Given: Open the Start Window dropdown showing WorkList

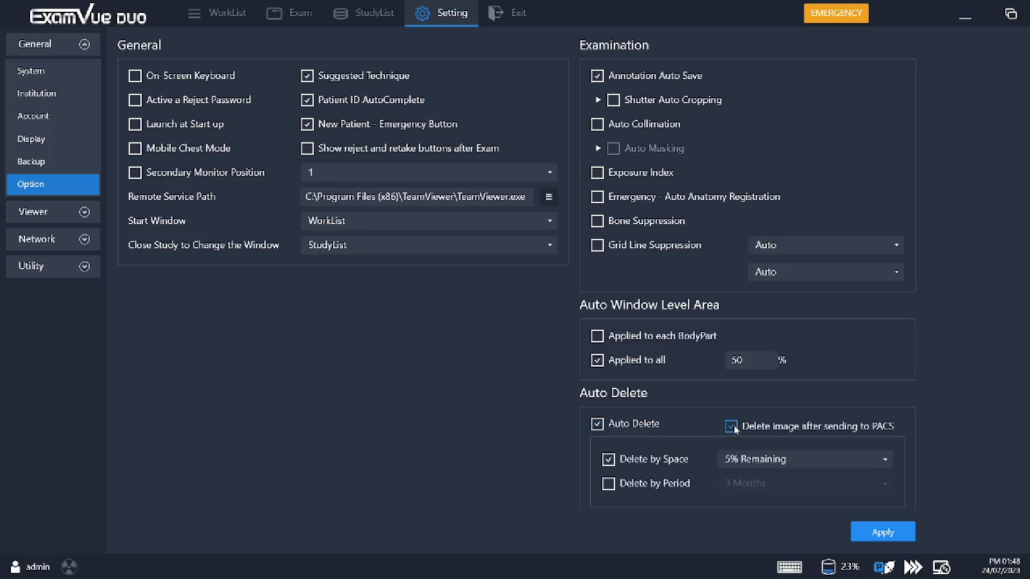Looking at the screenshot, I should coord(428,220).
